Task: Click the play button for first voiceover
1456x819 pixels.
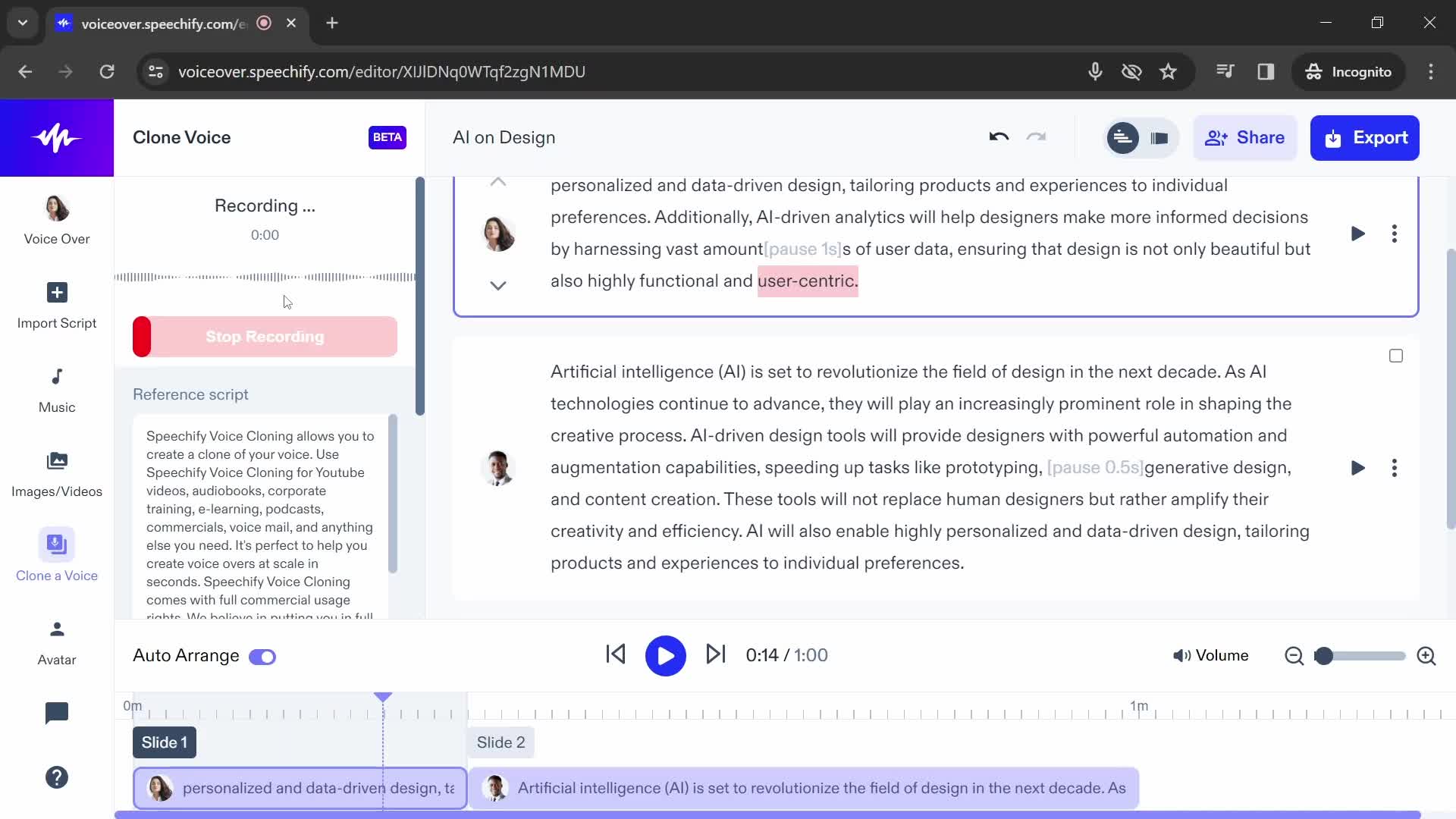Action: 1358,233
